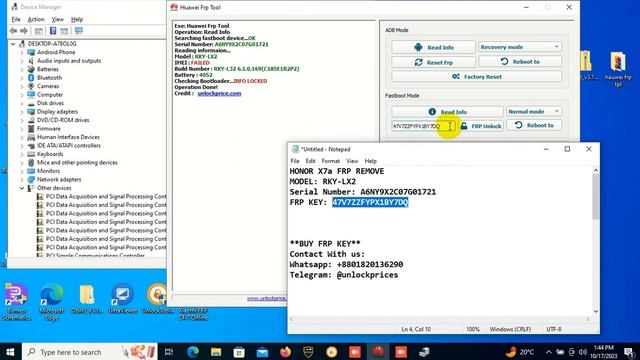This screenshot has width=640, height=360.
Task: Select Human Interface Devices in the tree
Action: click(68, 137)
